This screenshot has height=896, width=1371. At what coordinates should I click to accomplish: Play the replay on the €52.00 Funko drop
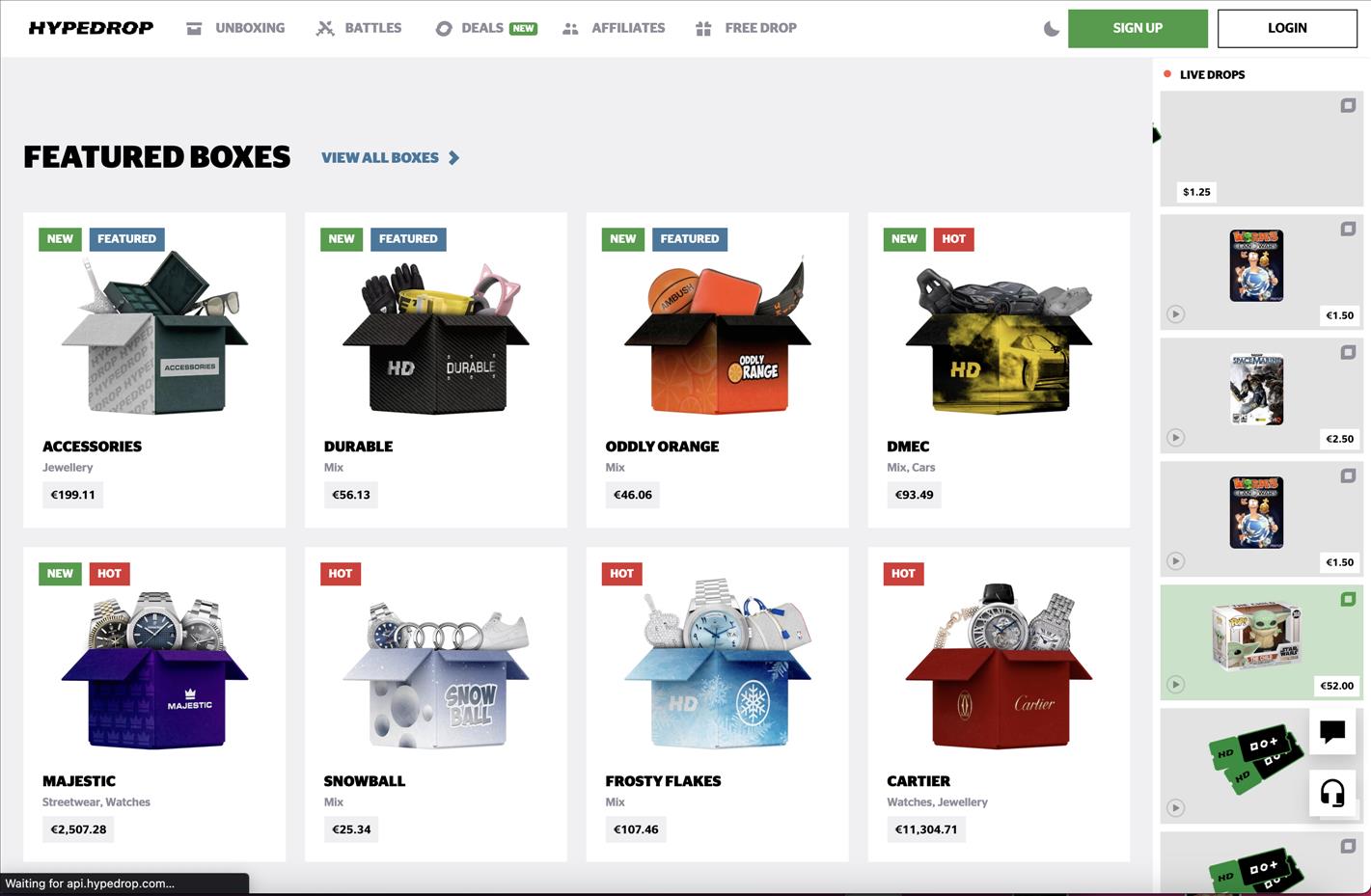click(1175, 685)
